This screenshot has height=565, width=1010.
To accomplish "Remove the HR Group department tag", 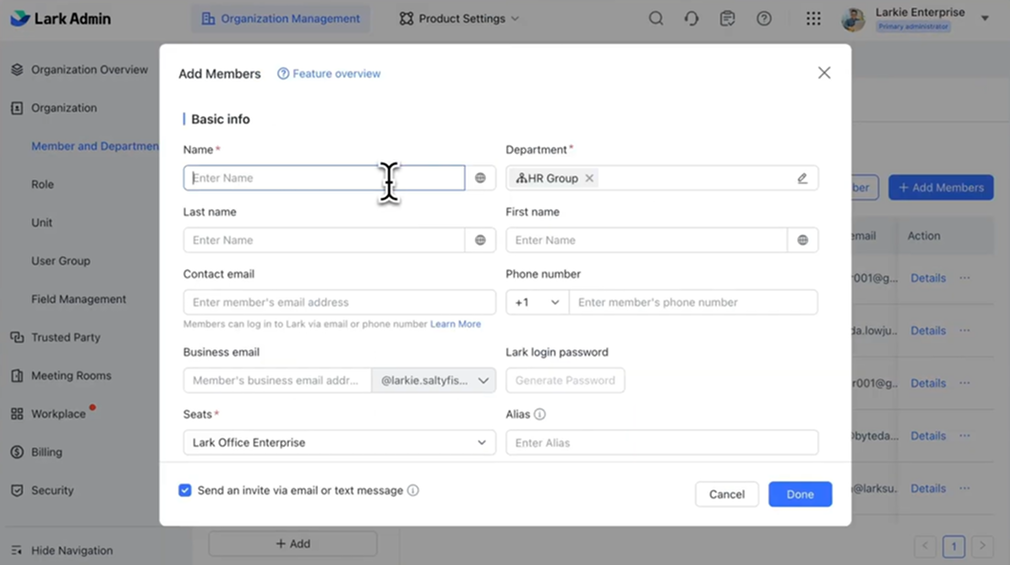I will point(589,178).
